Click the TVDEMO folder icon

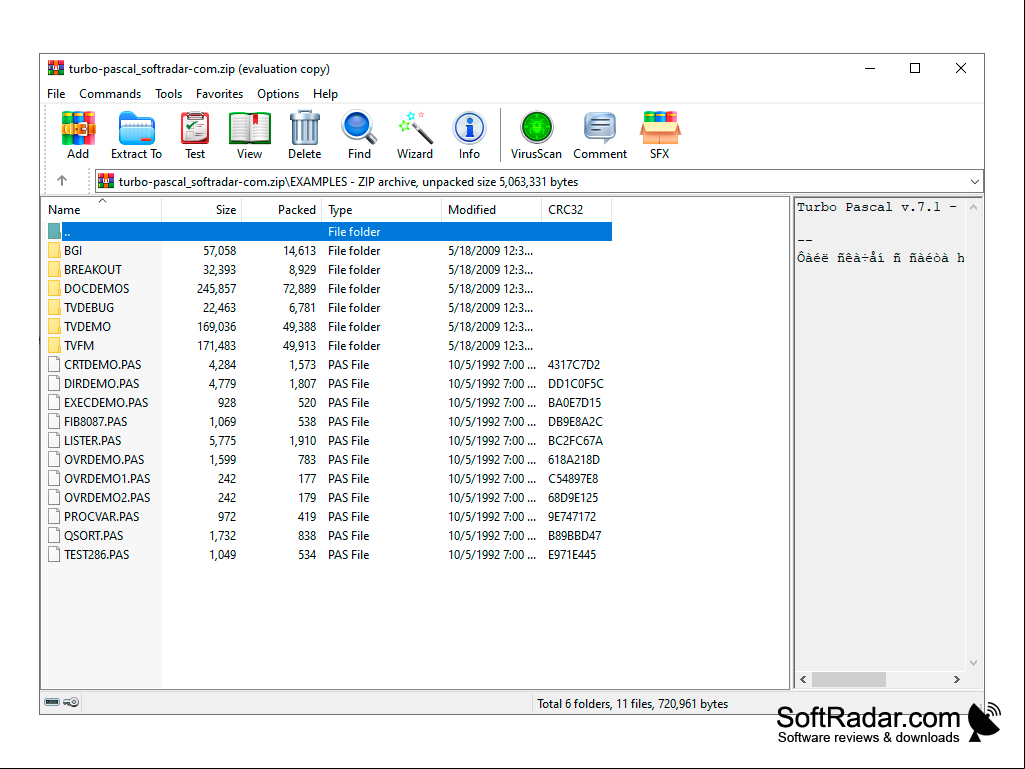coord(54,326)
